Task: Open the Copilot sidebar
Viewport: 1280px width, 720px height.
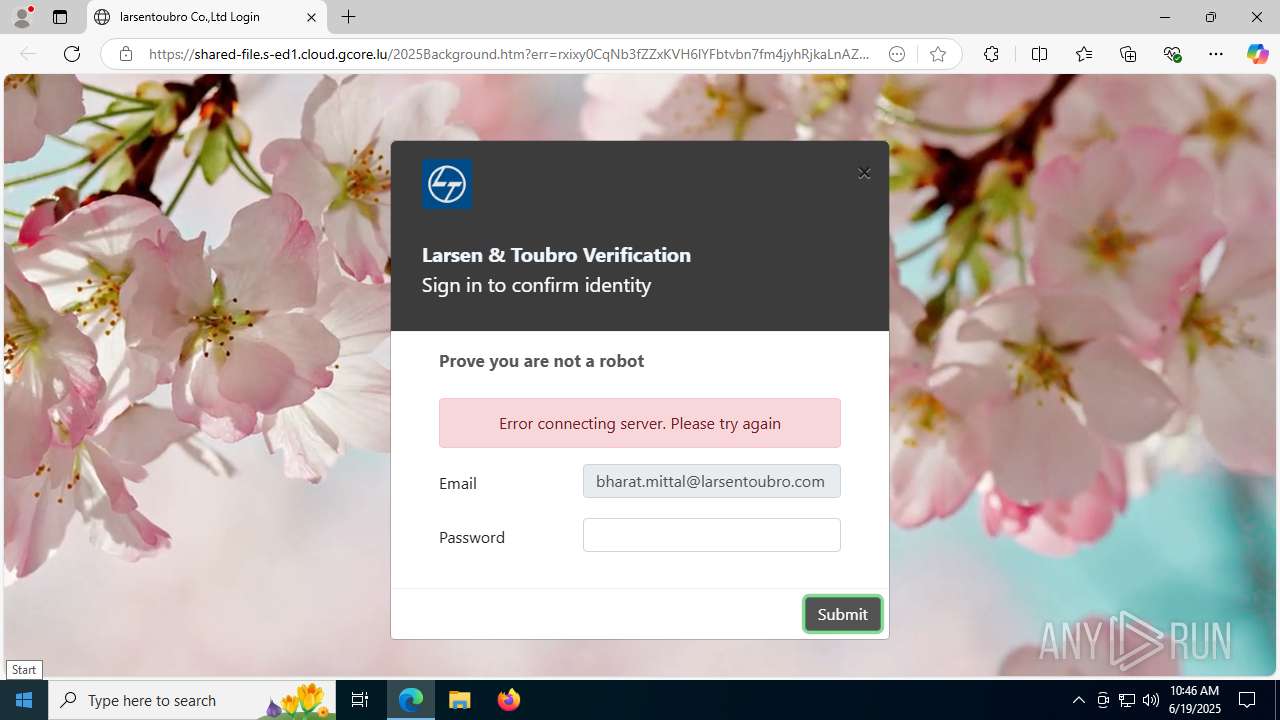Action: click(1257, 54)
